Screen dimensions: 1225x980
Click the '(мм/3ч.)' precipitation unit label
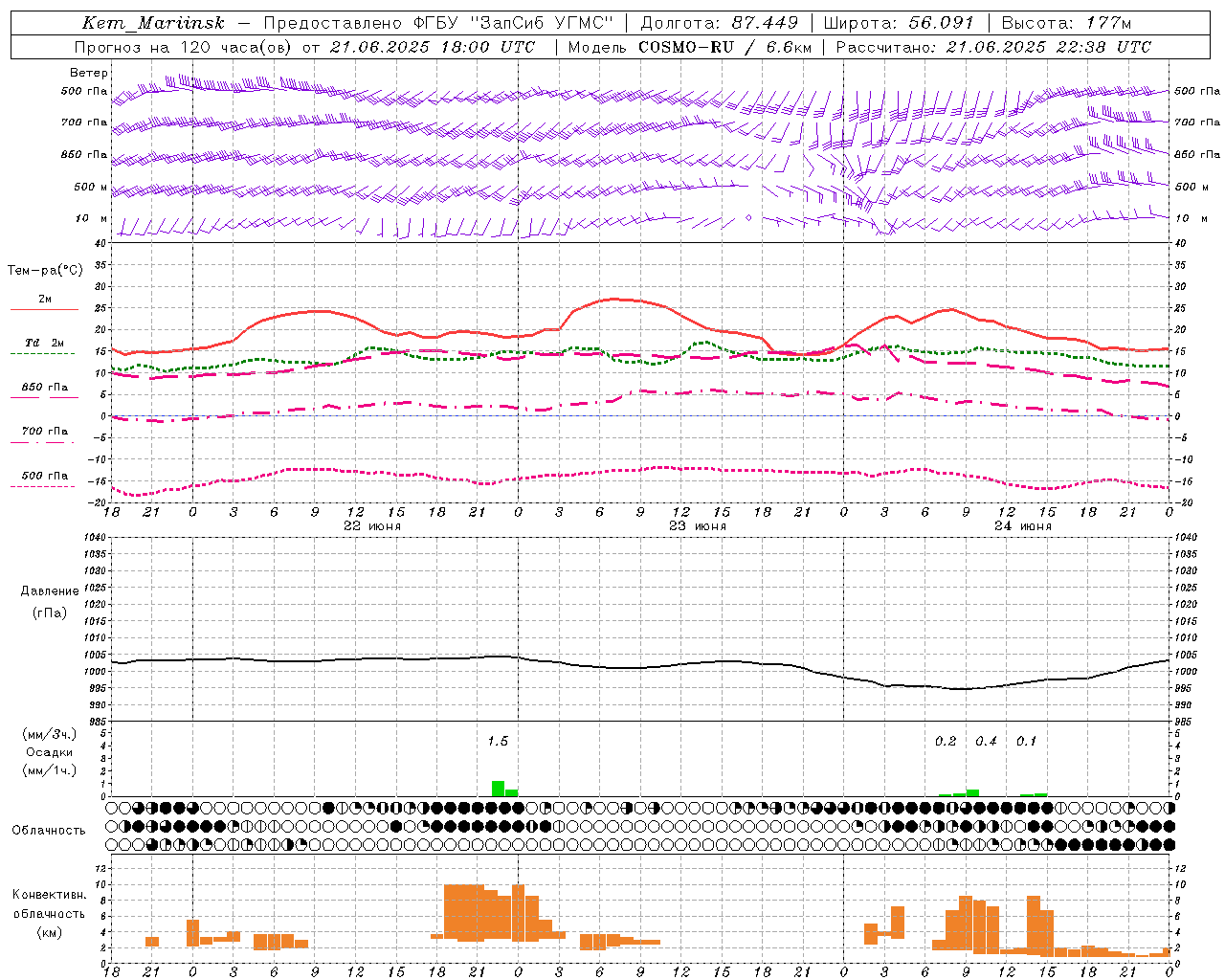(x=50, y=735)
